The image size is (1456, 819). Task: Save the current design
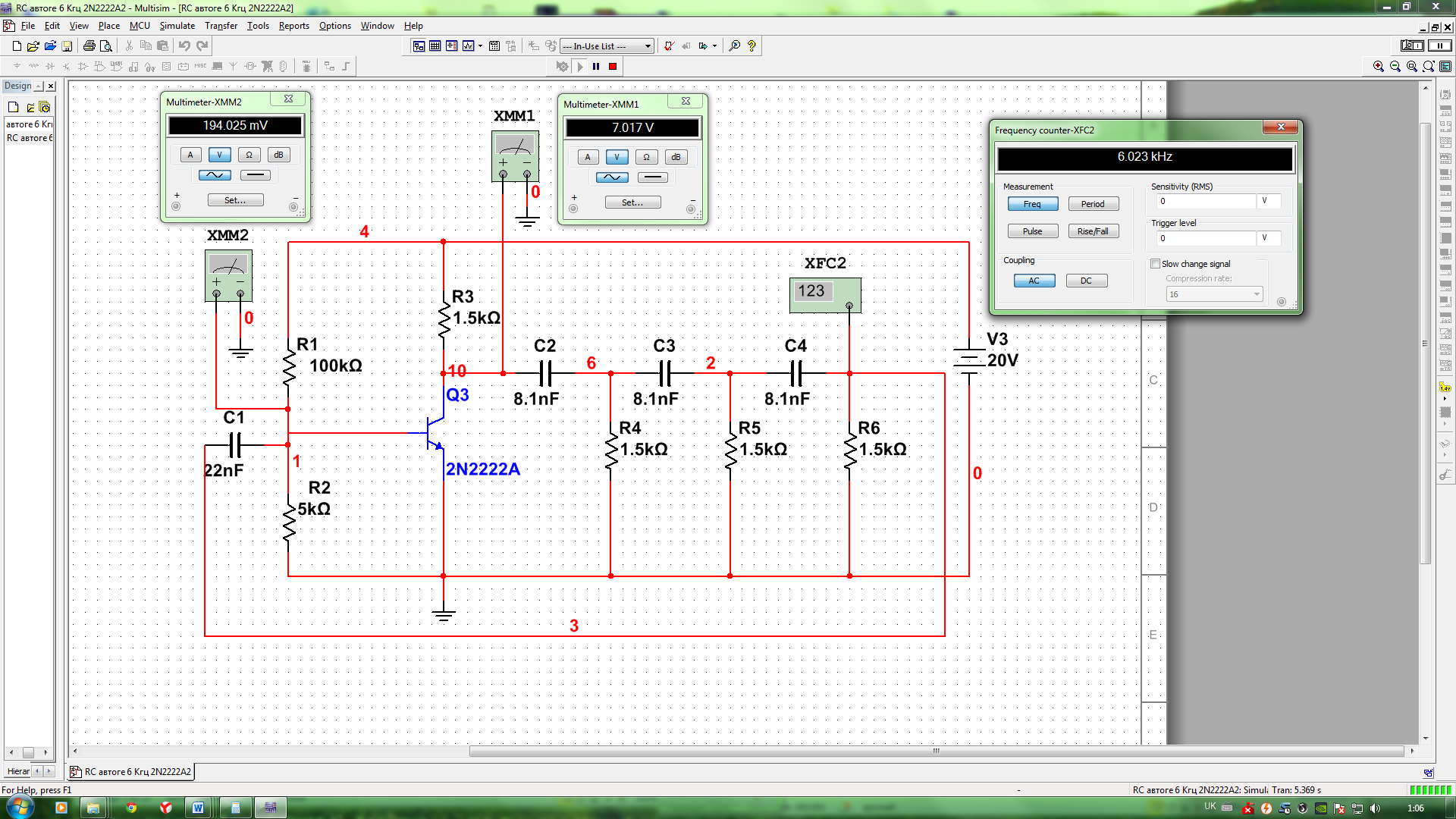(x=67, y=46)
